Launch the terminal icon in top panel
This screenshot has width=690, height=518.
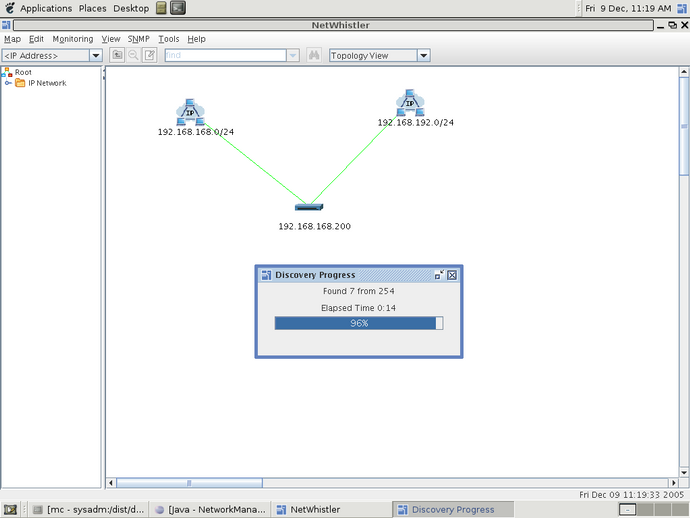[x=178, y=8]
